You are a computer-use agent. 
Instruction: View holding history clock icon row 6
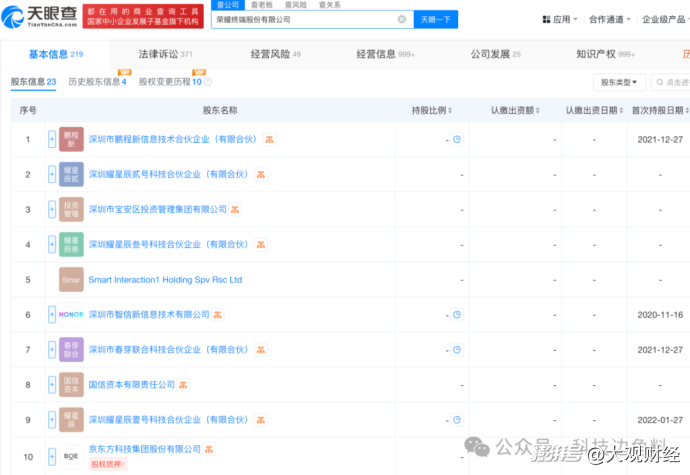click(457, 314)
